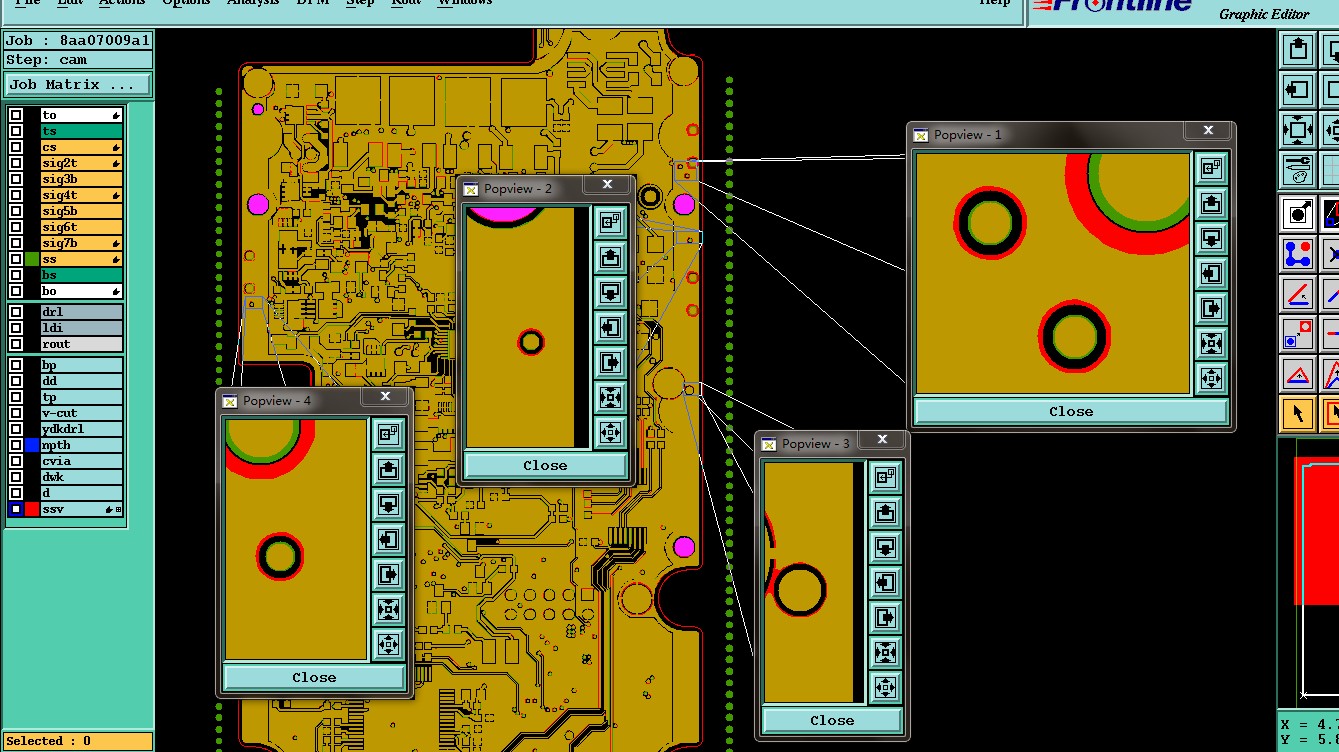Select the sig3b layer row
This screenshot has width=1339, height=752.
tap(81, 179)
